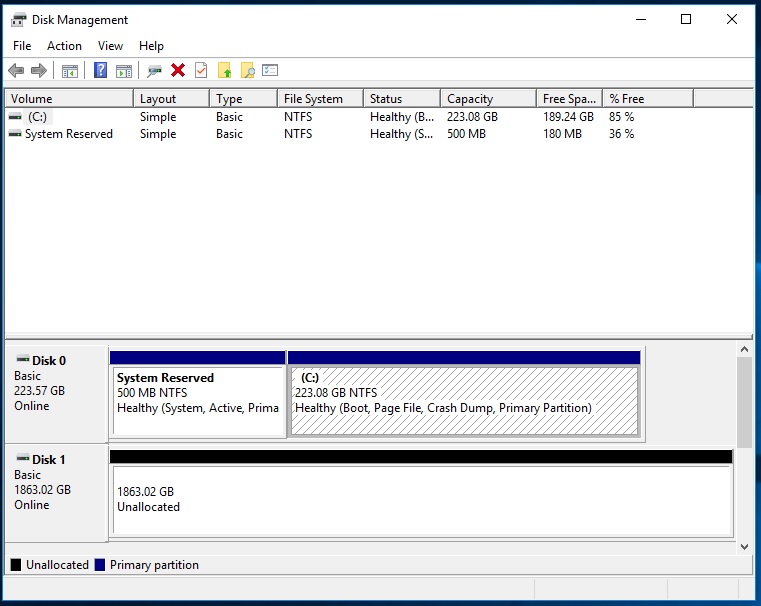Sort by the Layout column header
The image size is (761, 606).
(x=171, y=98)
